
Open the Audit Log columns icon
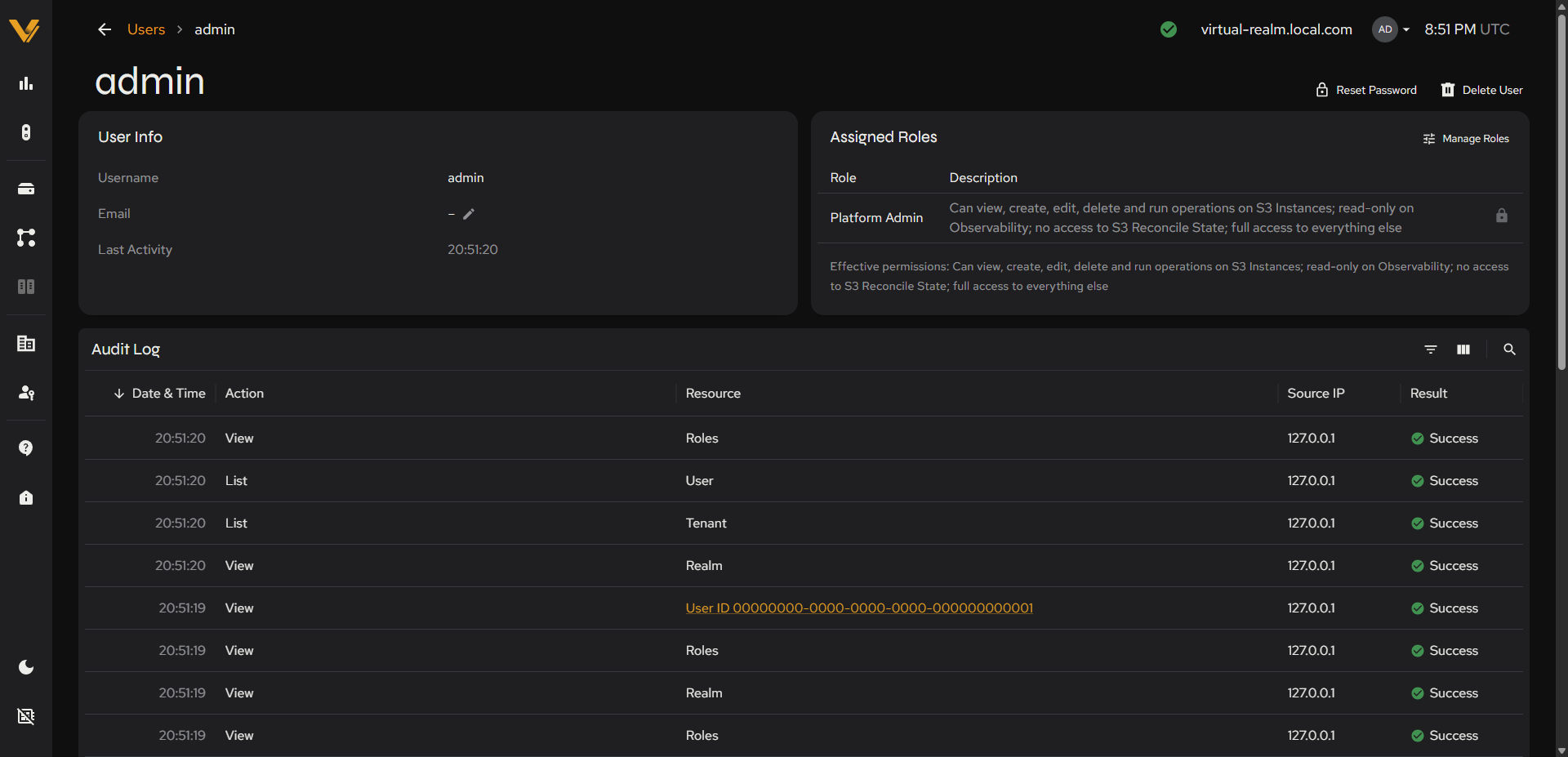click(x=1463, y=350)
